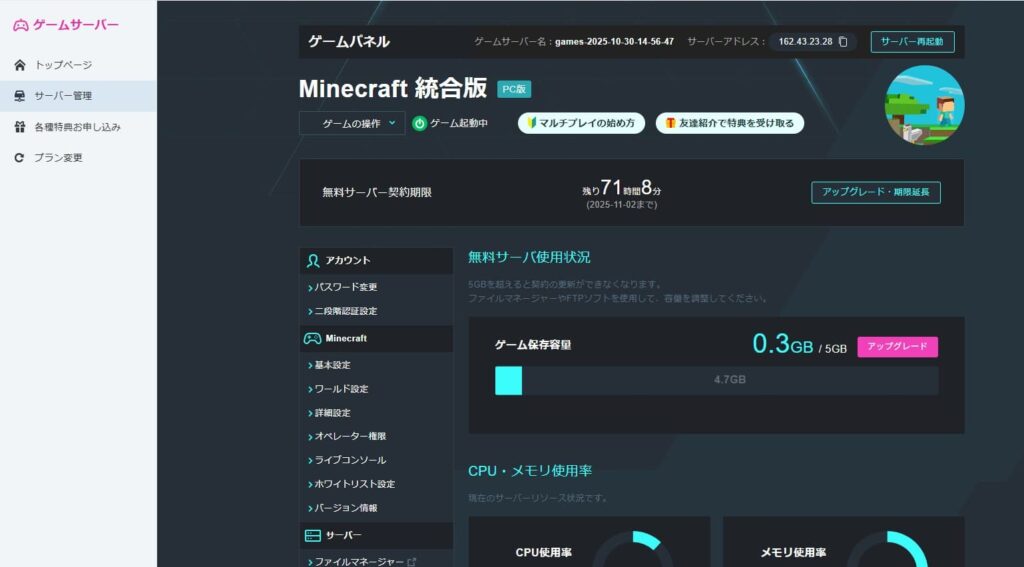1024x567 pixels.
Task: Click external link icon next to ファイルマネージャー
Action: tap(411, 562)
